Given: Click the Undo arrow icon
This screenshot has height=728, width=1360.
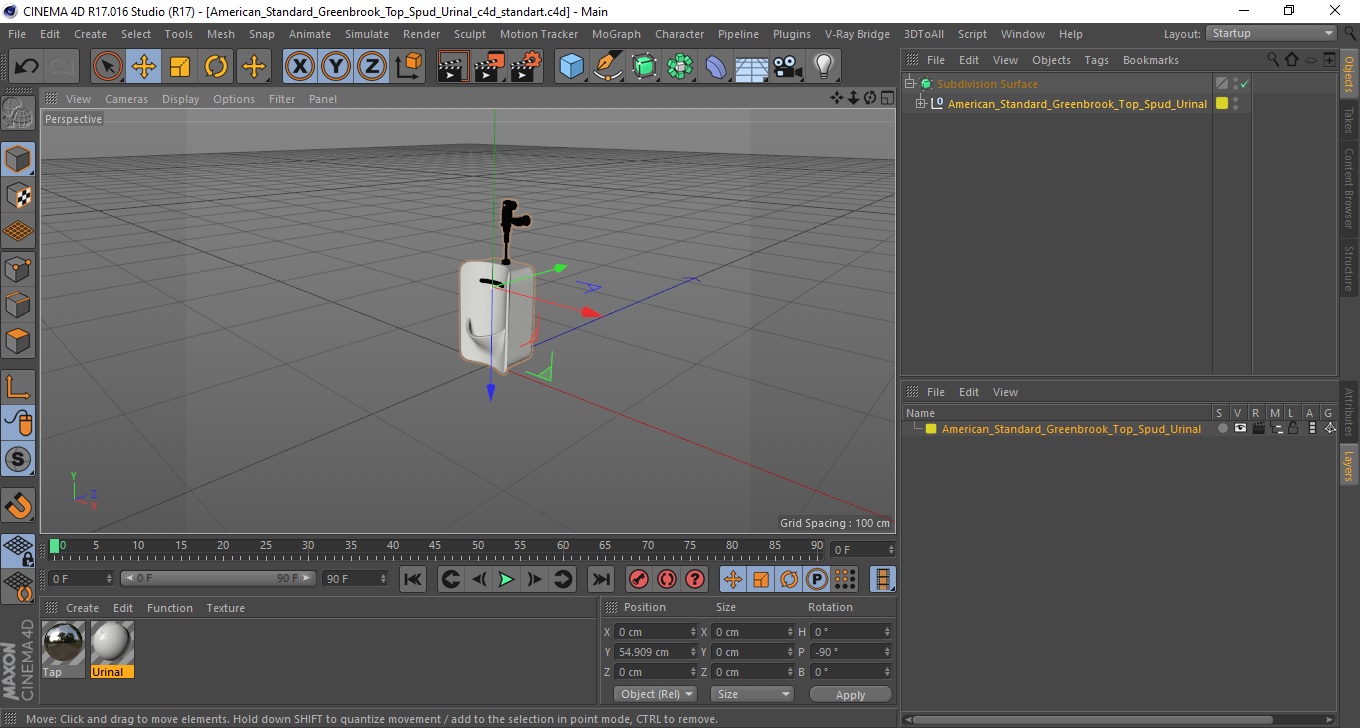Looking at the screenshot, I should coord(27,67).
